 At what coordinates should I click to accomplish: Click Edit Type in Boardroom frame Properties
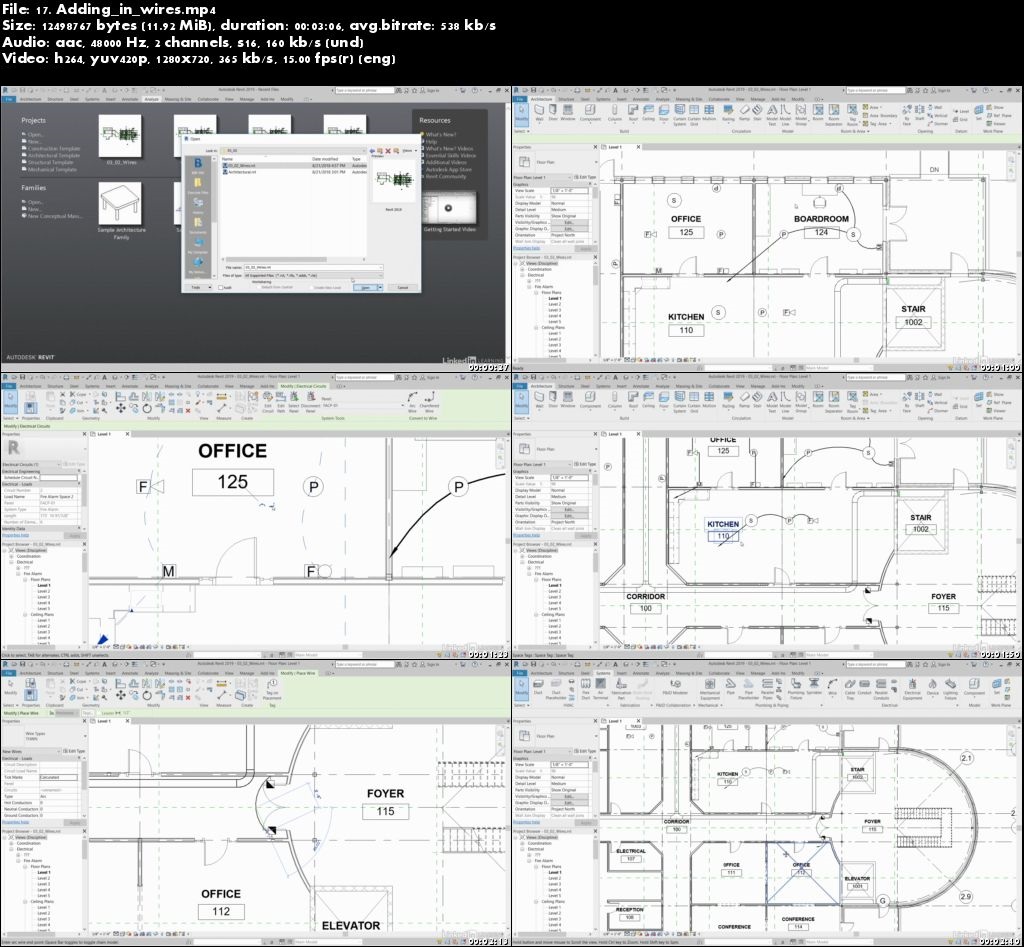585,177
